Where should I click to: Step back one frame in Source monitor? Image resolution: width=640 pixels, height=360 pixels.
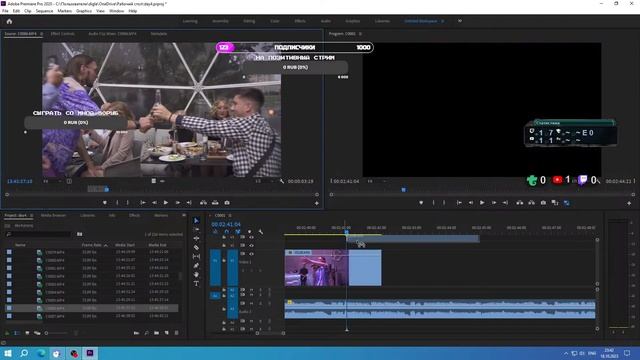(x=154, y=202)
